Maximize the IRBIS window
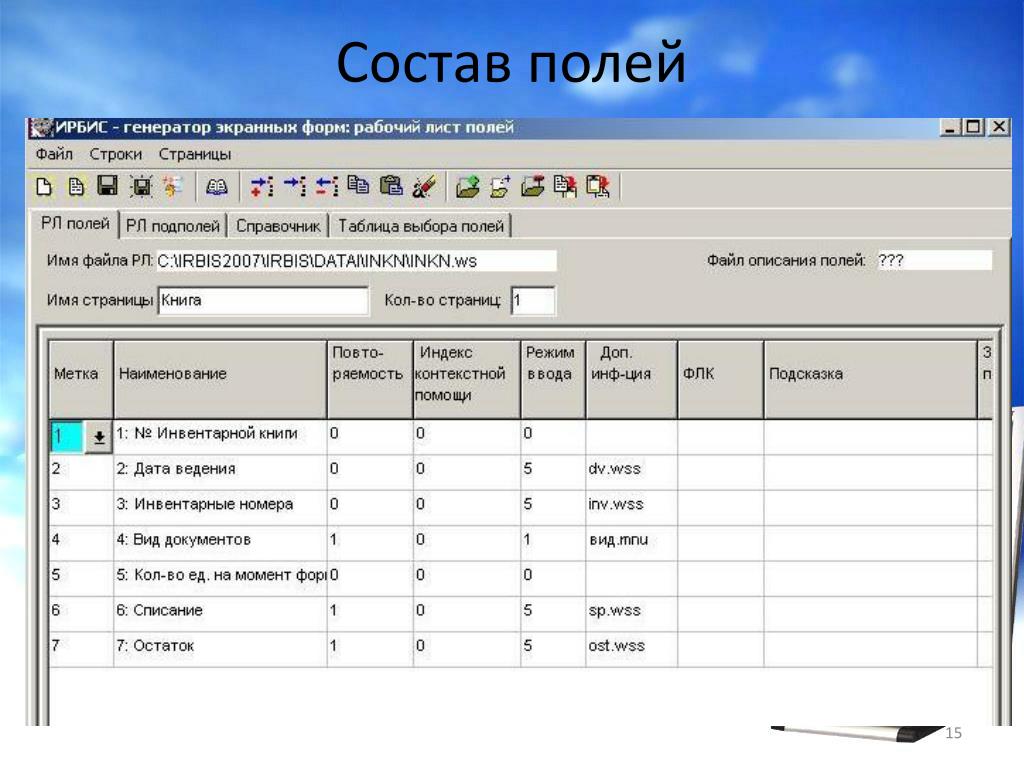Screen dimensions: 1024x768 pyautogui.click(x=973, y=127)
